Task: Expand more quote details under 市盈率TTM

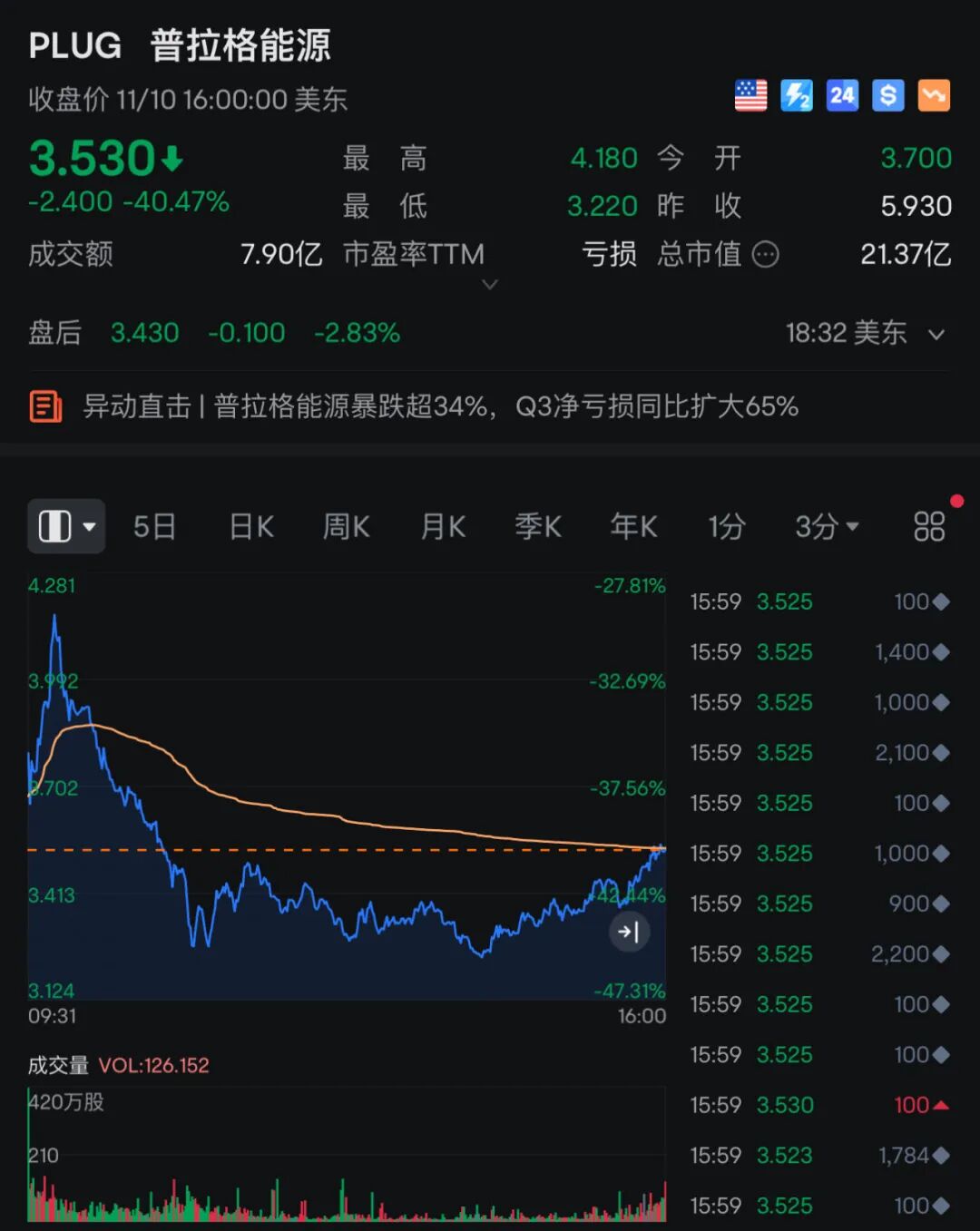Action: point(490,285)
